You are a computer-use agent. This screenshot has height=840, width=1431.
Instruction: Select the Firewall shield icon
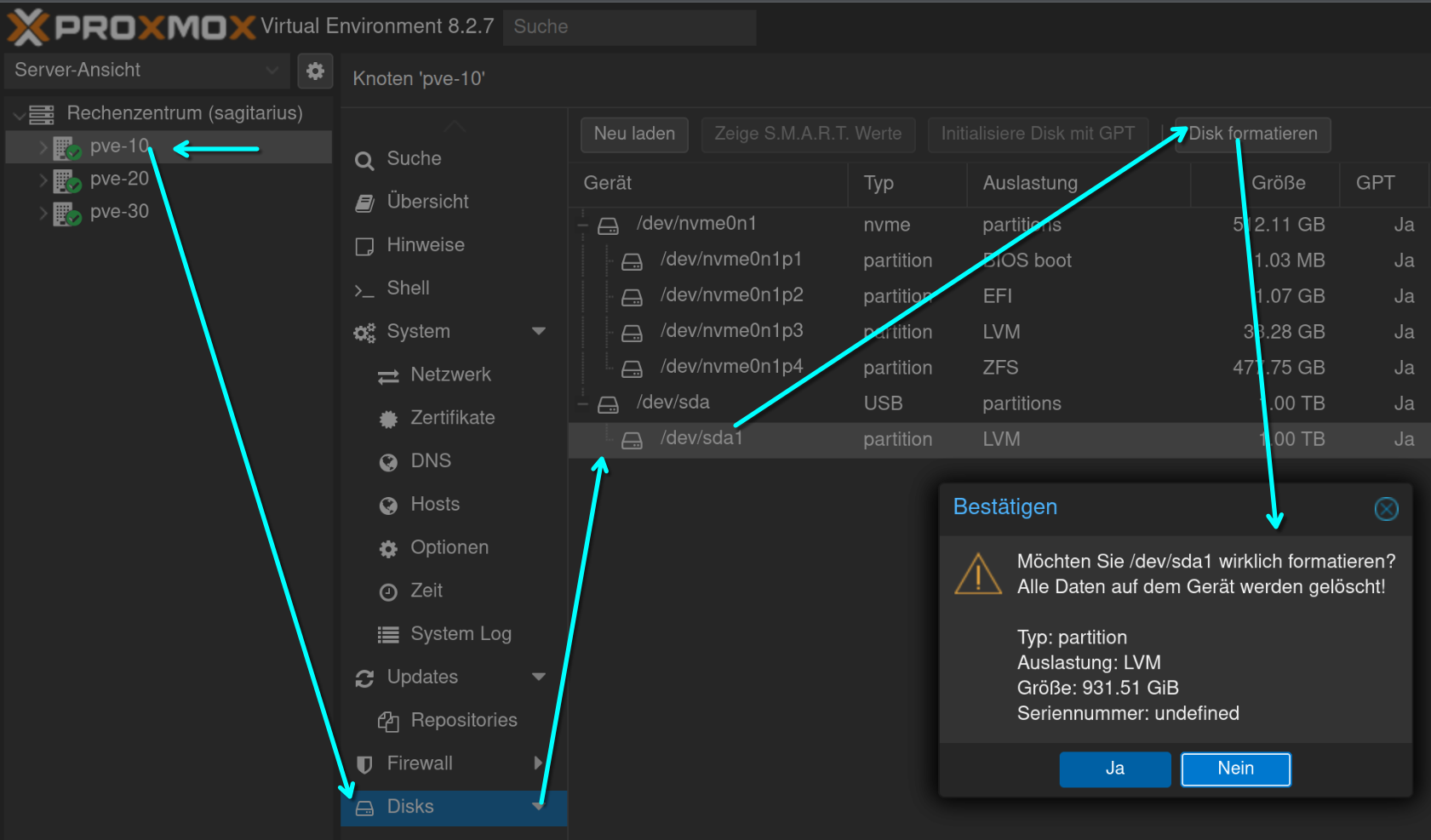point(364,764)
